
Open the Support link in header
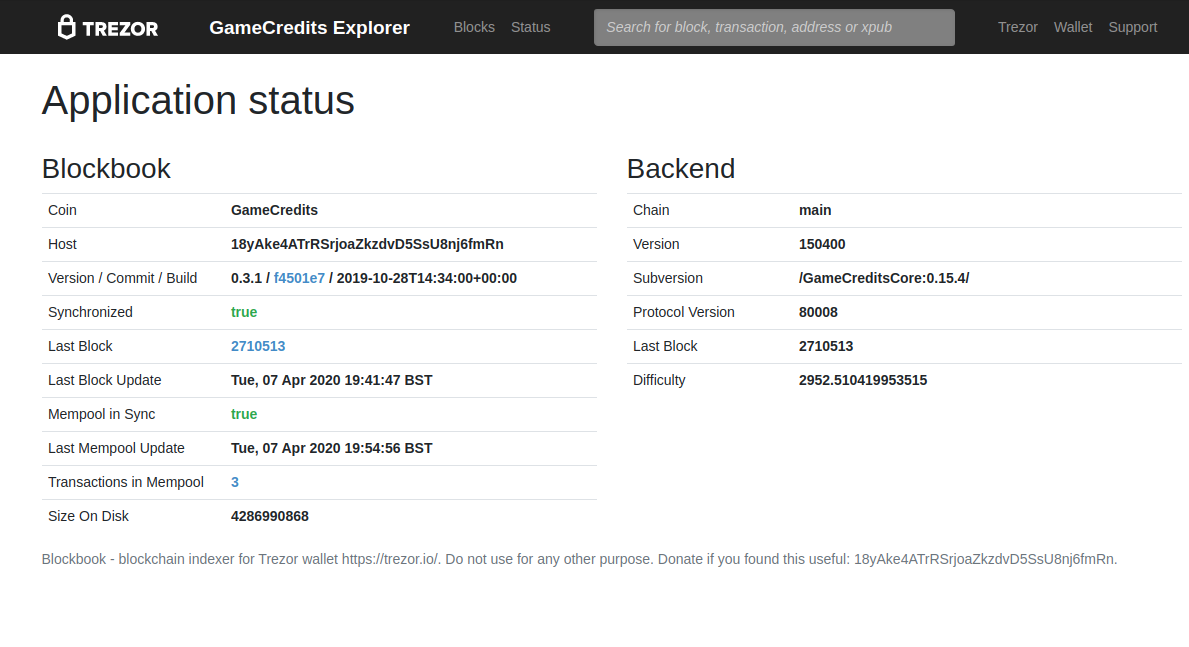1132,27
